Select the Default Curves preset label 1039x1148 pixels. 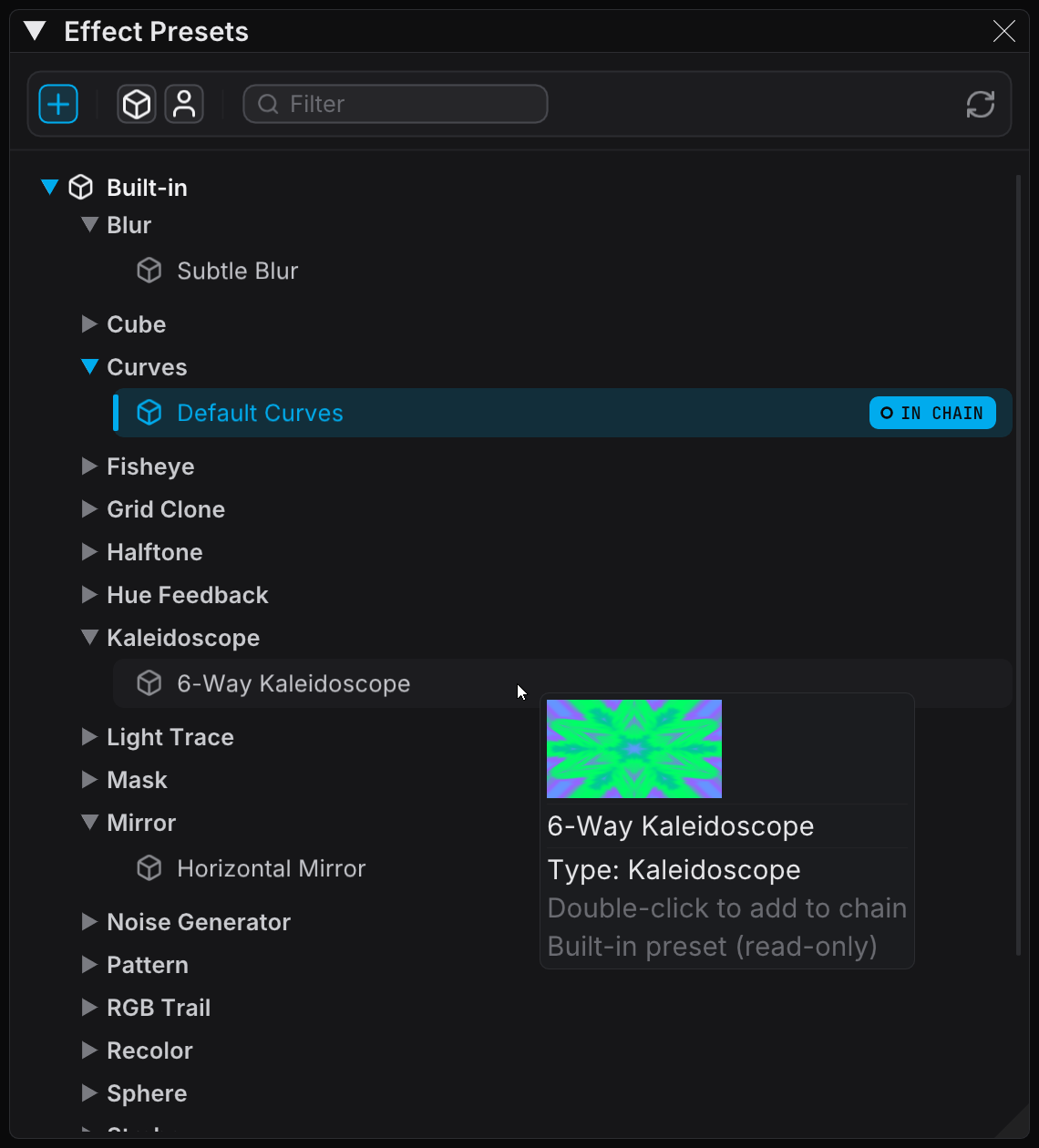(260, 413)
